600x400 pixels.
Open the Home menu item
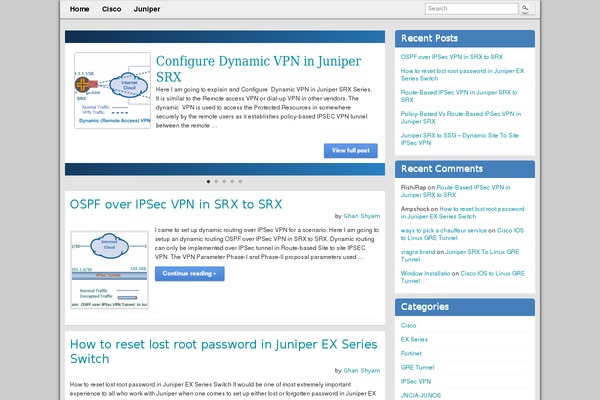80,9
